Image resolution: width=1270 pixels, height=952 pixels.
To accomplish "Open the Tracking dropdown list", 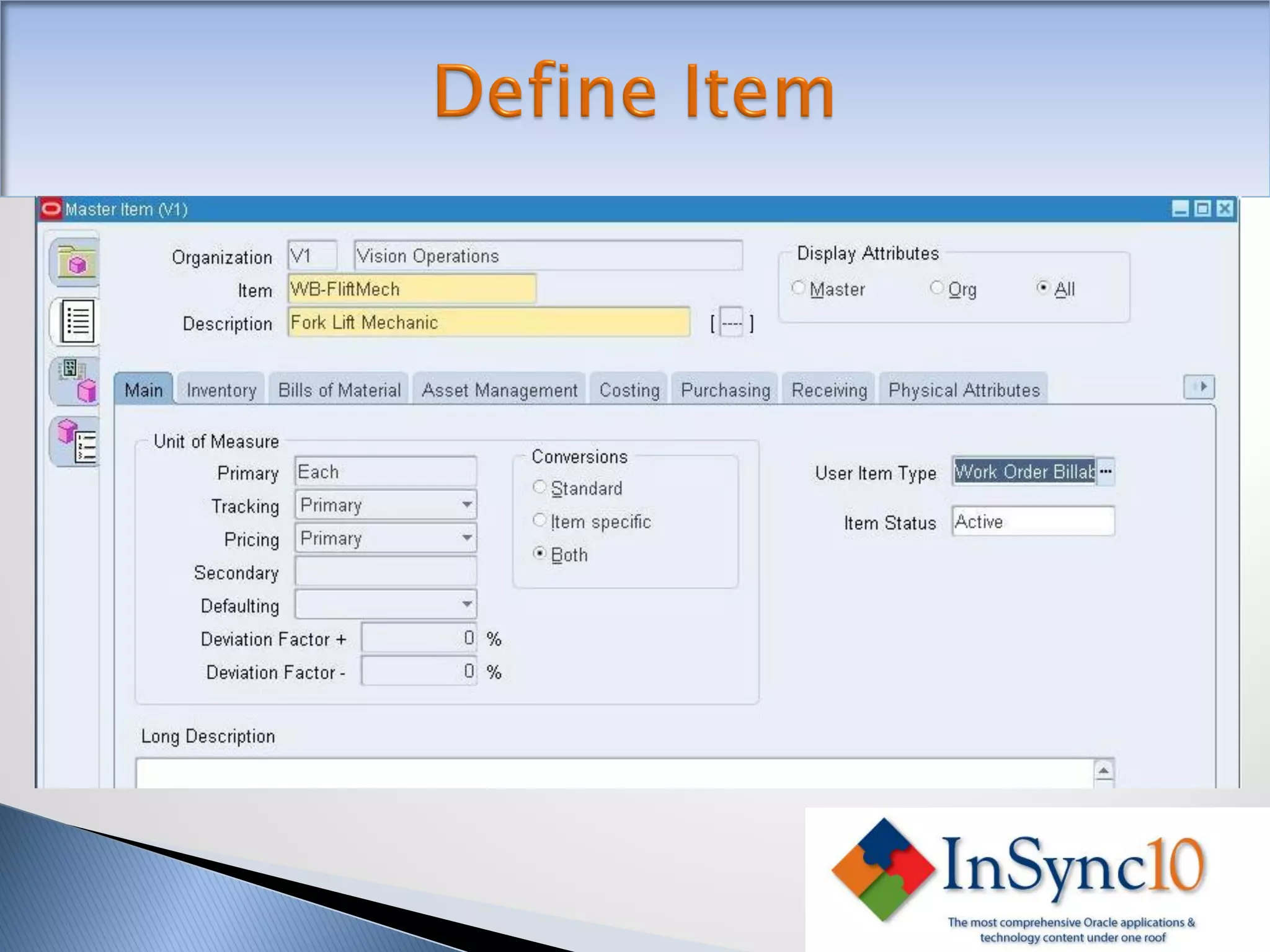I will (467, 505).
